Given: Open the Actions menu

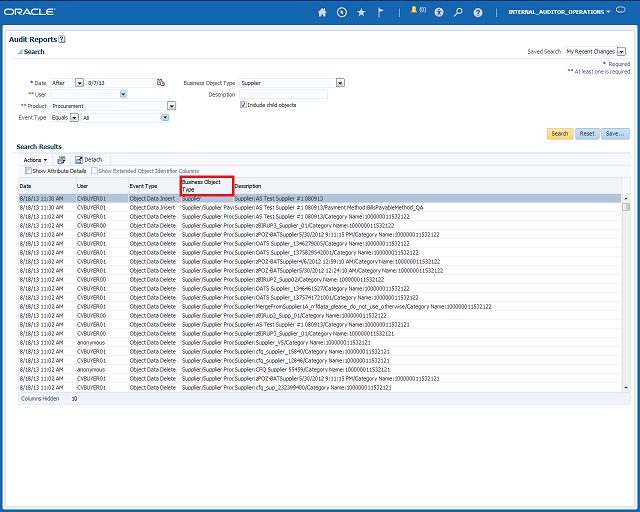Looking at the screenshot, I should 35,160.
